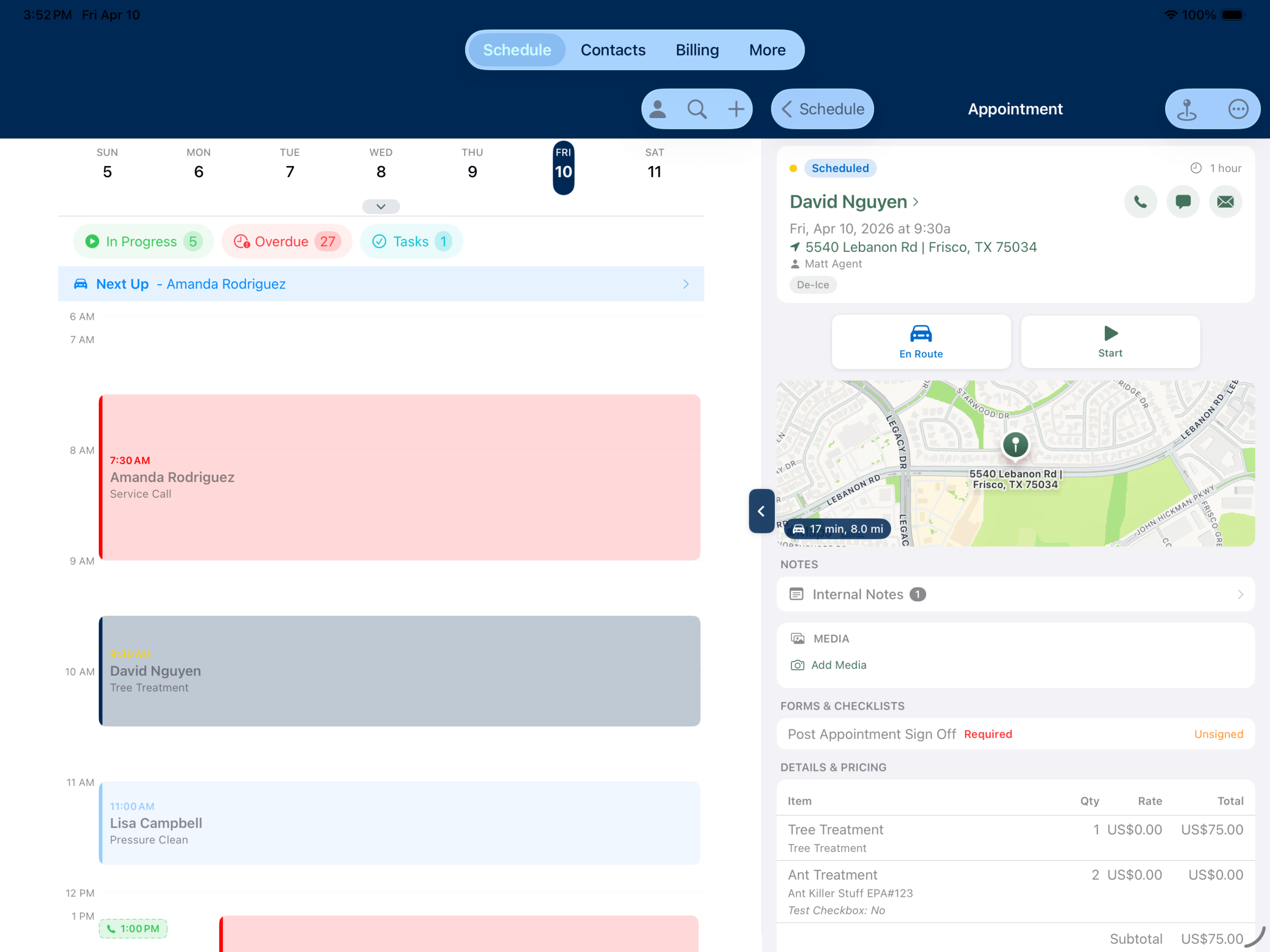Email David Nguyen via the envelope icon
Screen dimensions: 1270x952
pyautogui.click(x=1225, y=201)
